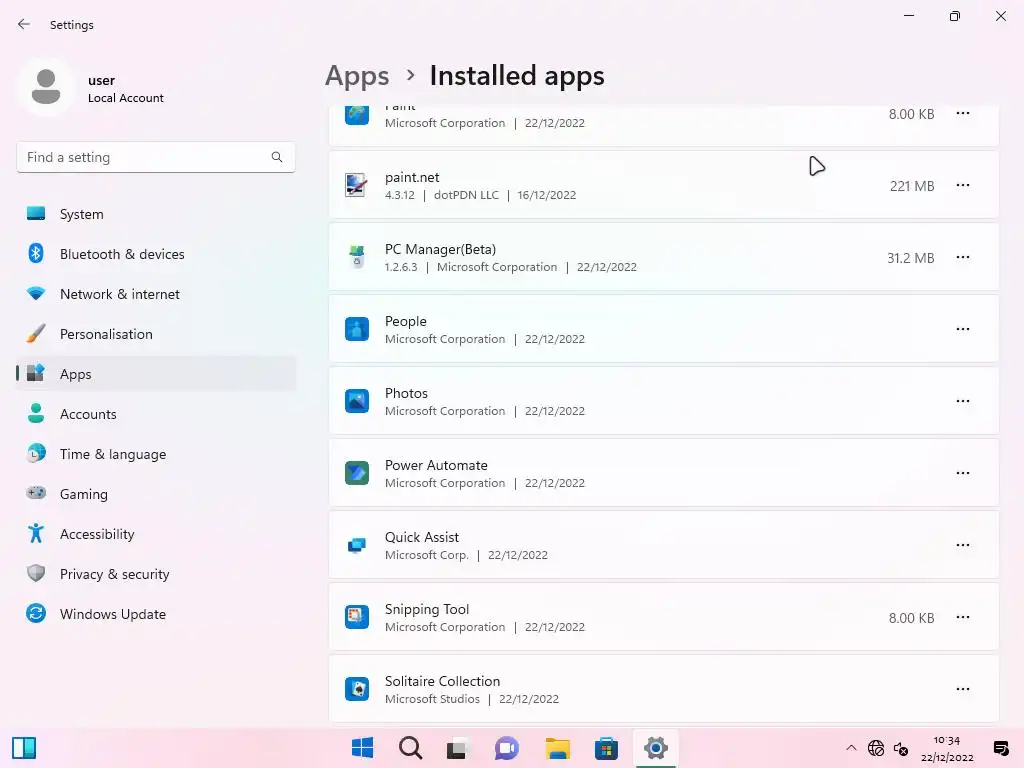Open the notification center icon

point(1000,748)
